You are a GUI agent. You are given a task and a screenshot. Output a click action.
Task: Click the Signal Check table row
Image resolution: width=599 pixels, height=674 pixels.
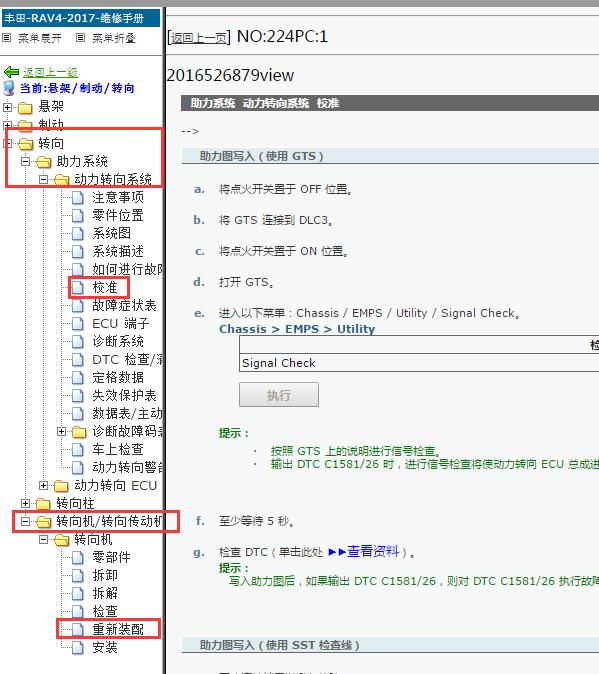click(419, 363)
